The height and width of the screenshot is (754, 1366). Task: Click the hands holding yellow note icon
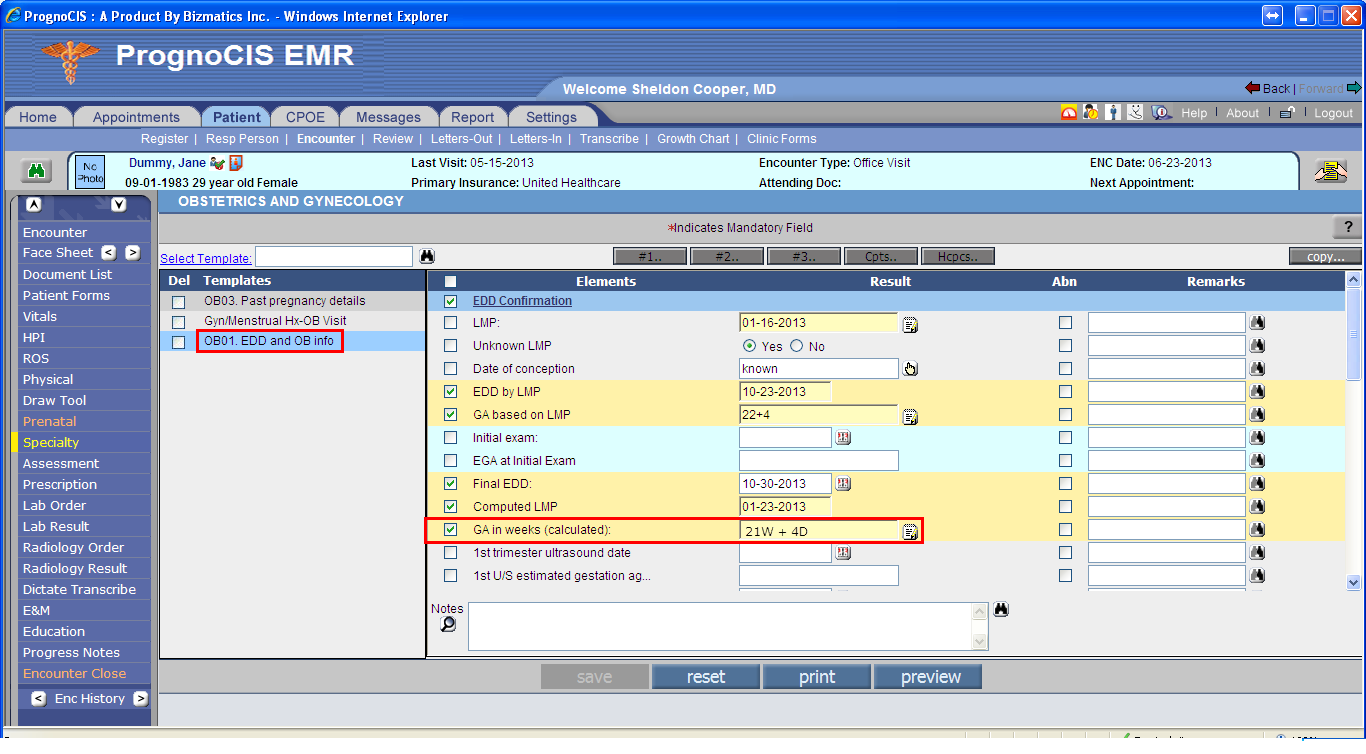1330,172
